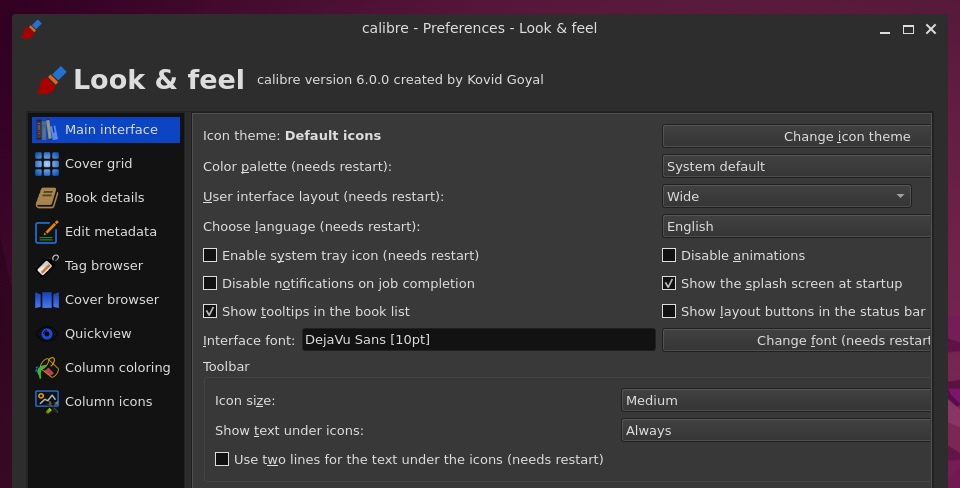
Task: Select the Quickview eye icon
Action: pyautogui.click(x=47, y=334)
